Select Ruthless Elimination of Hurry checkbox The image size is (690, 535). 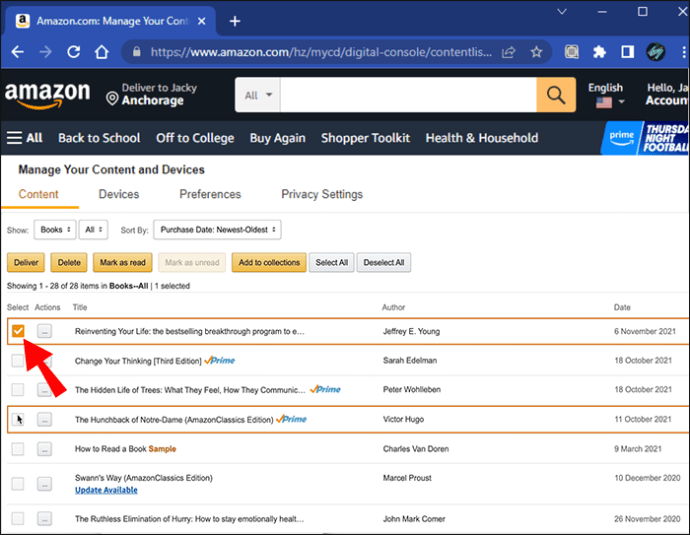point(18,518)
